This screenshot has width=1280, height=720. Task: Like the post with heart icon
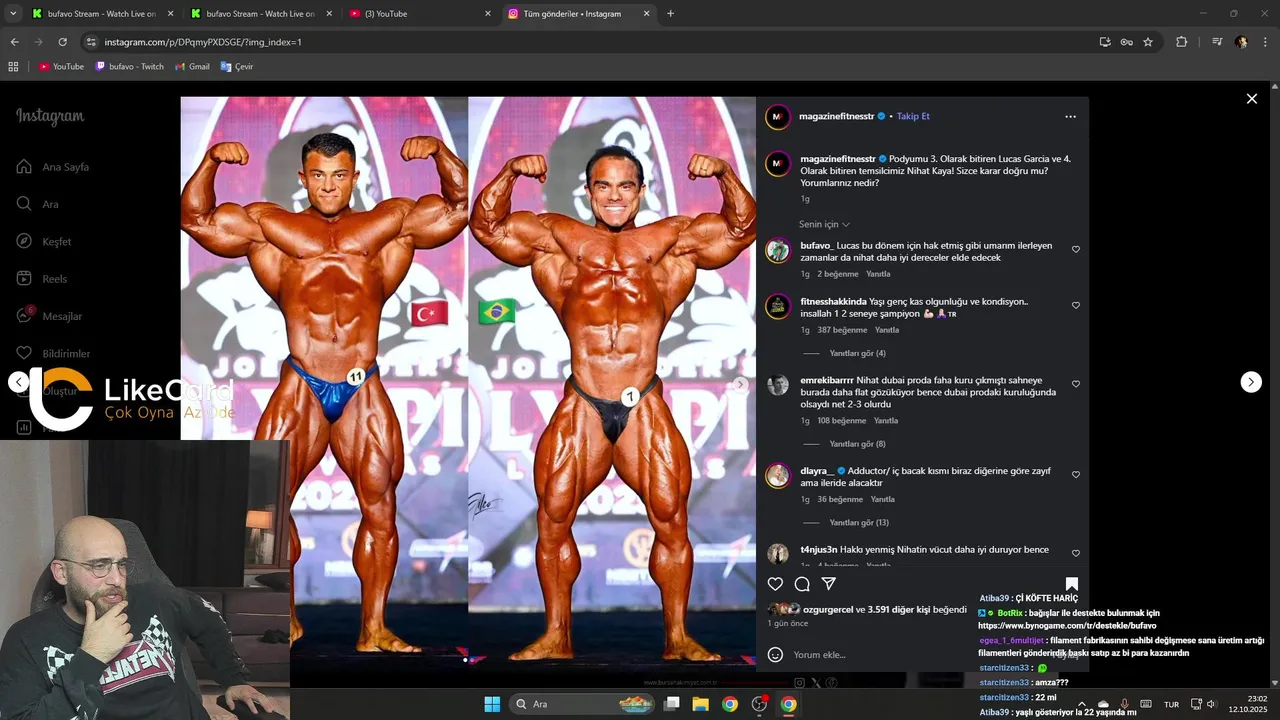[x=775, y=584]
